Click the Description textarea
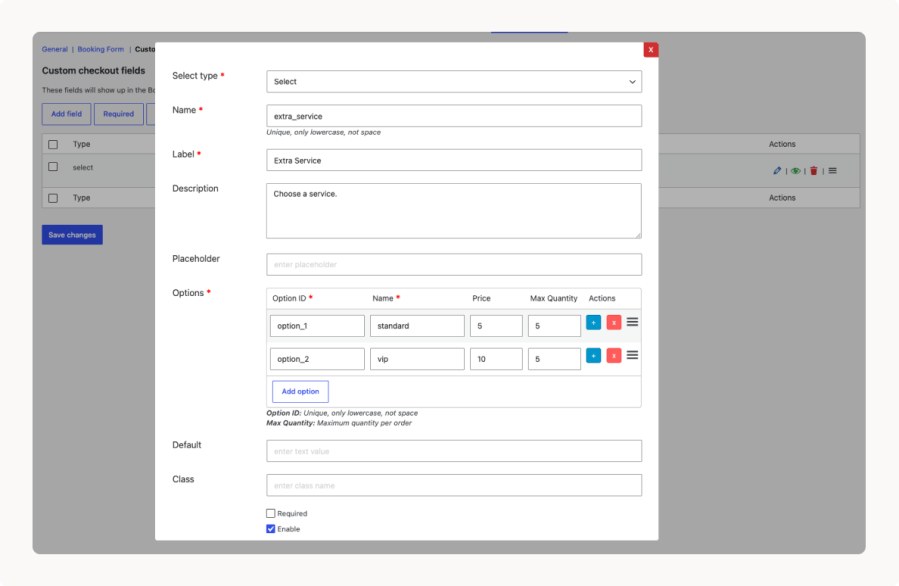Image resolution: width=899 pixels, height=586 pixels. tap(454, 211)
